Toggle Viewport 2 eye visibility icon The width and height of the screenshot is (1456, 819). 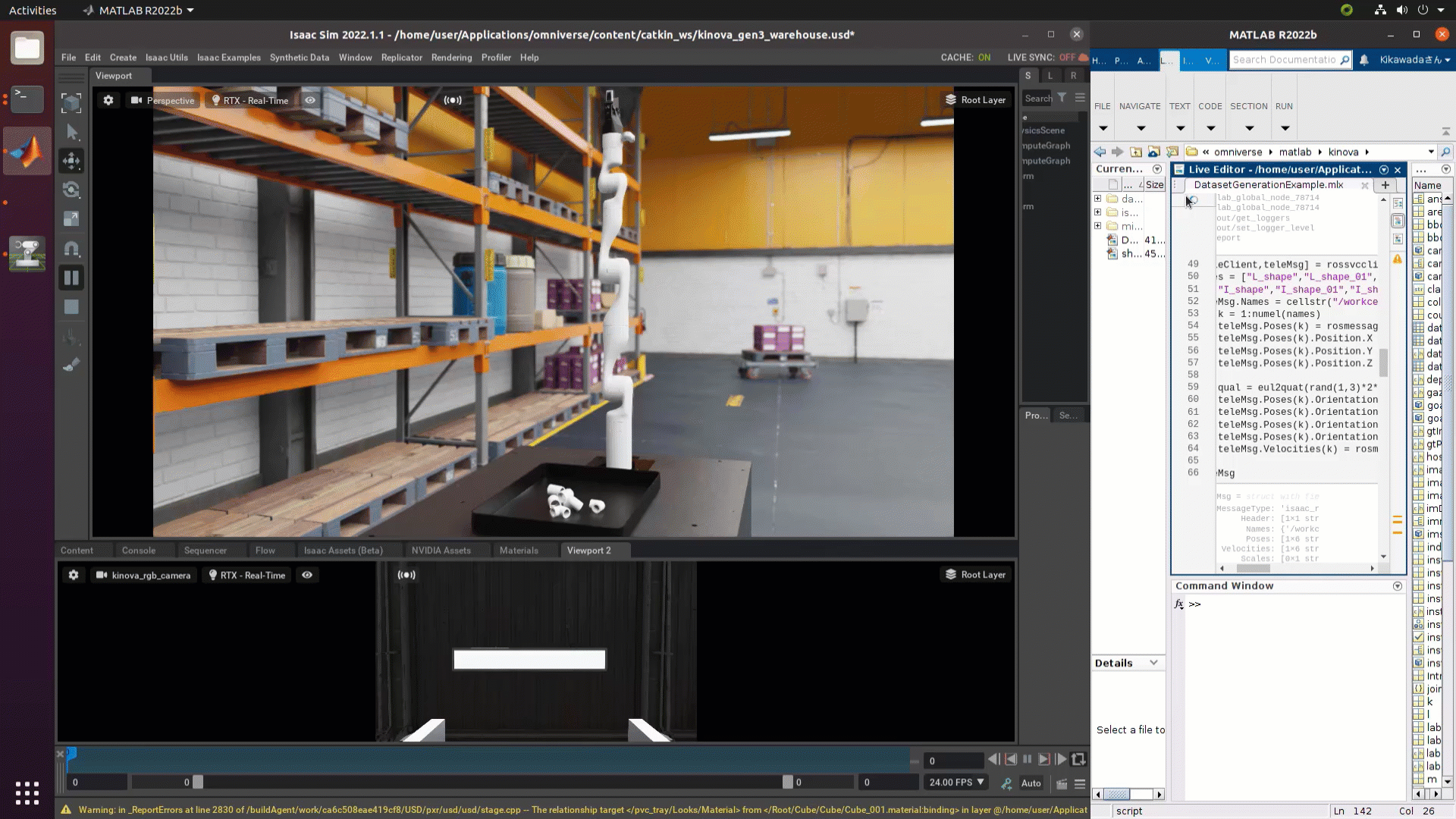[x=307, y=575]
